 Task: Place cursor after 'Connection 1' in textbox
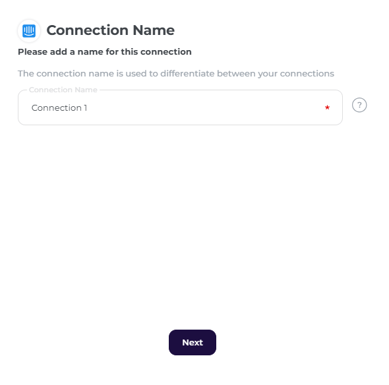pos(89,108)
